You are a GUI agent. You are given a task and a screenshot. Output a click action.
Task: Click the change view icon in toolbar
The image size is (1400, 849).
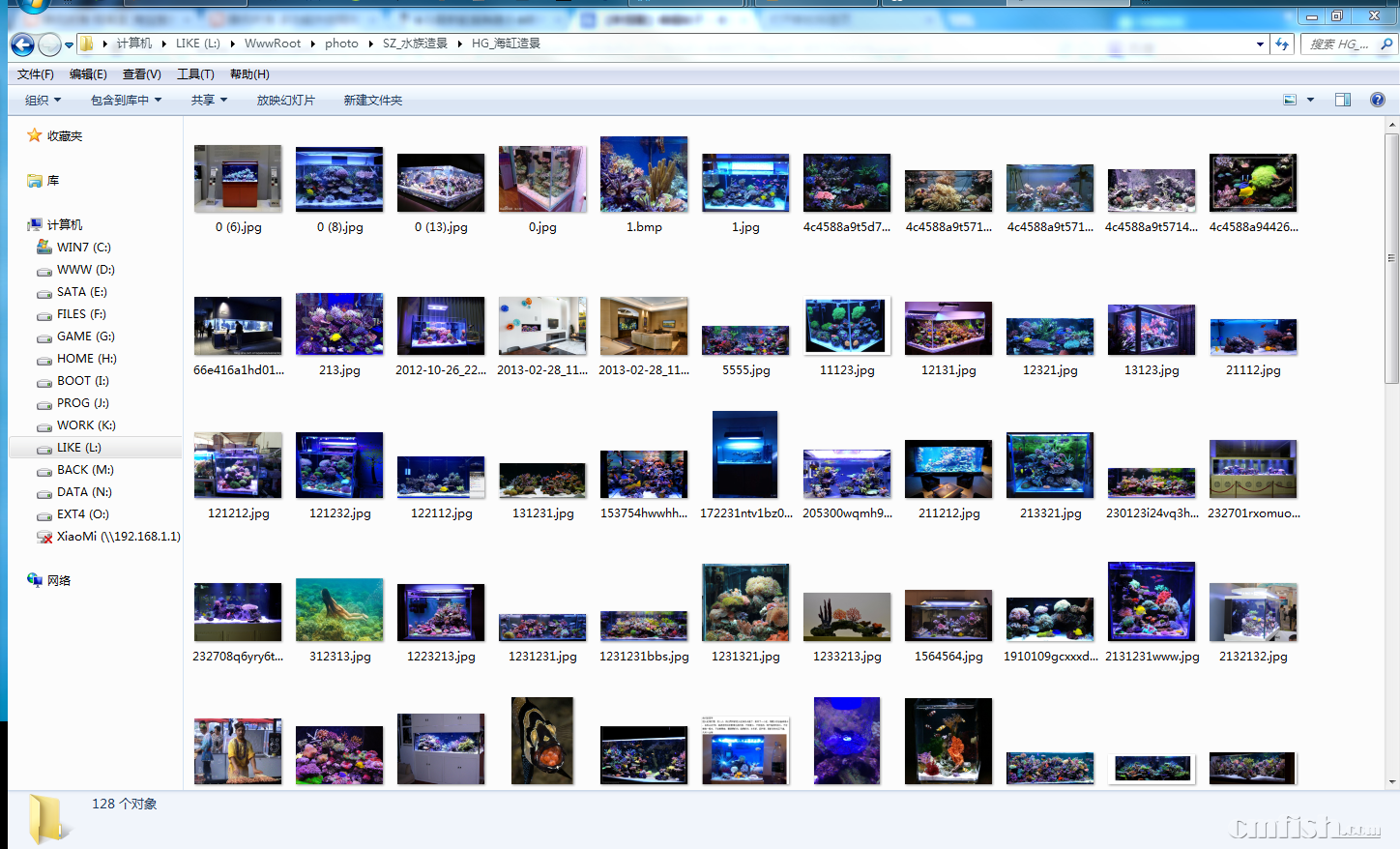(x=1290, y=100)
